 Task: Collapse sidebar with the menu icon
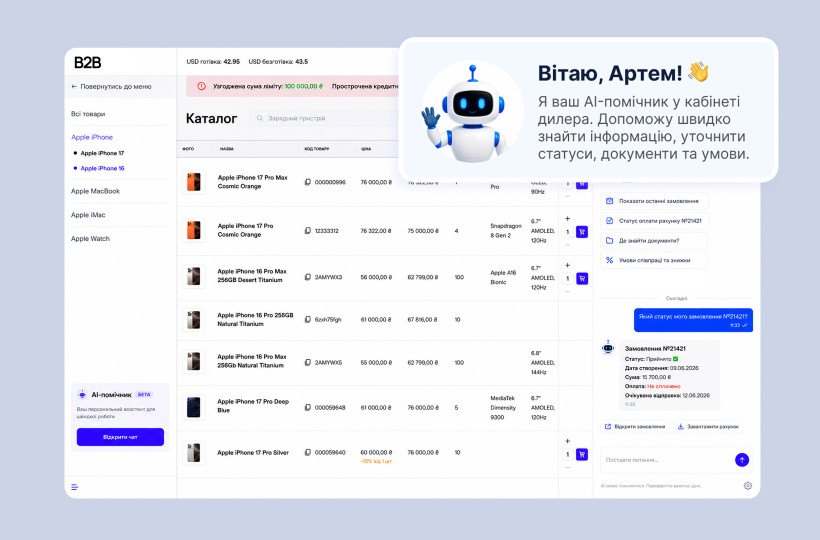(x=75, y=487)
